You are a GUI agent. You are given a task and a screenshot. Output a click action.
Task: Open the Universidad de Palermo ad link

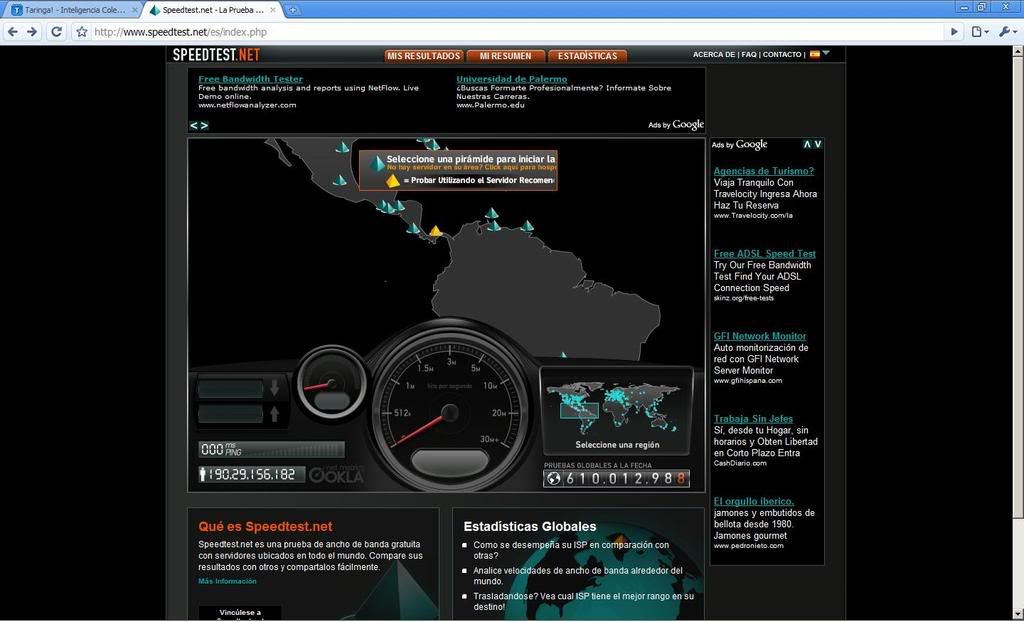(x=512, y=79)
